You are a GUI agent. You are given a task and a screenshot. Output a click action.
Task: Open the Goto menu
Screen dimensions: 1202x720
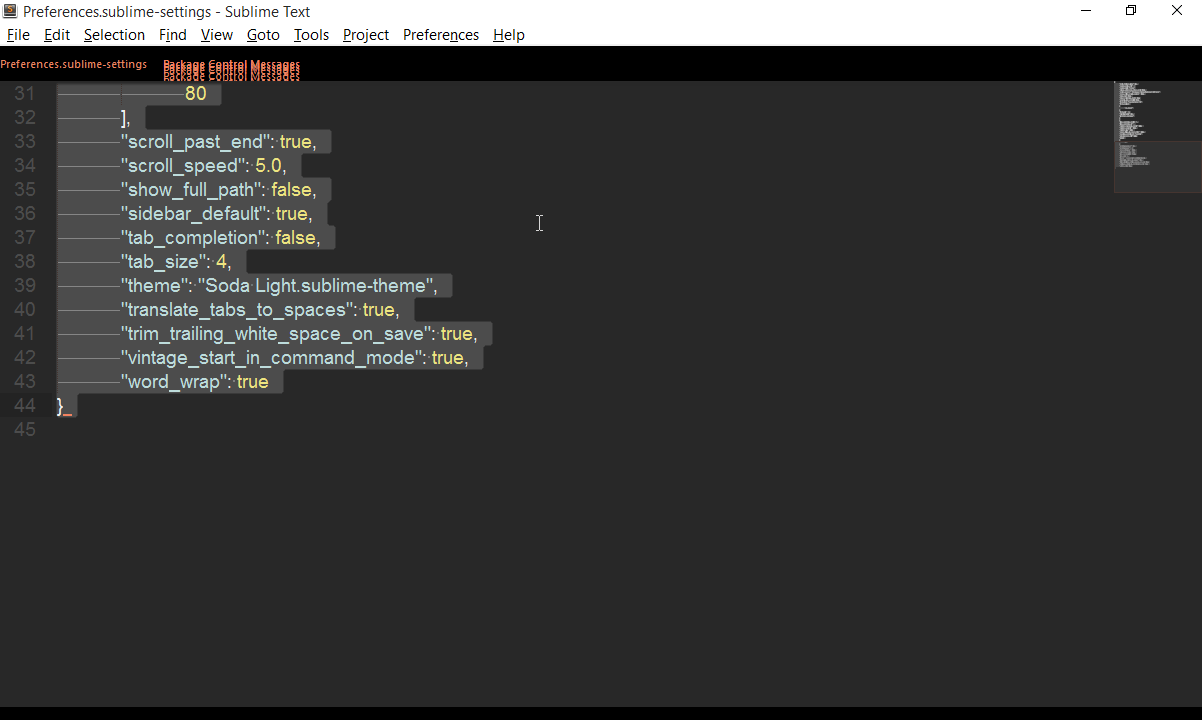(x=263, y=35)
